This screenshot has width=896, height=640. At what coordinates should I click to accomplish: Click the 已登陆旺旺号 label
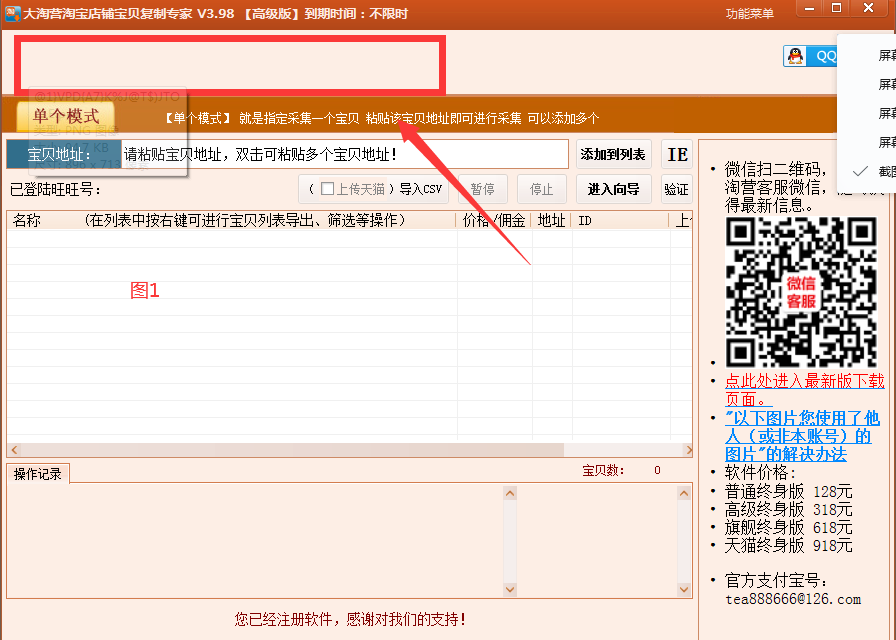[55, 189]
